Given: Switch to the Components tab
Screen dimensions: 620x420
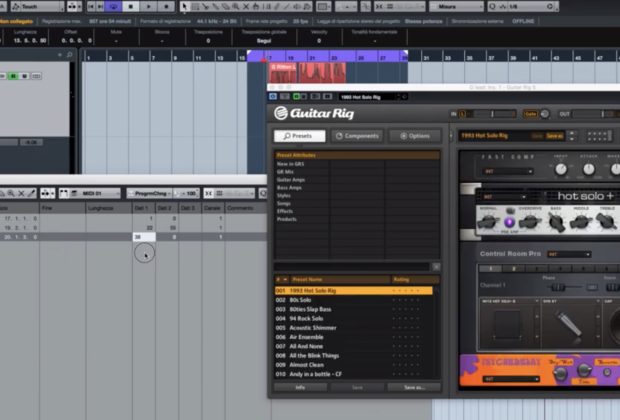Looking at the screenshot, I should 357,136.
